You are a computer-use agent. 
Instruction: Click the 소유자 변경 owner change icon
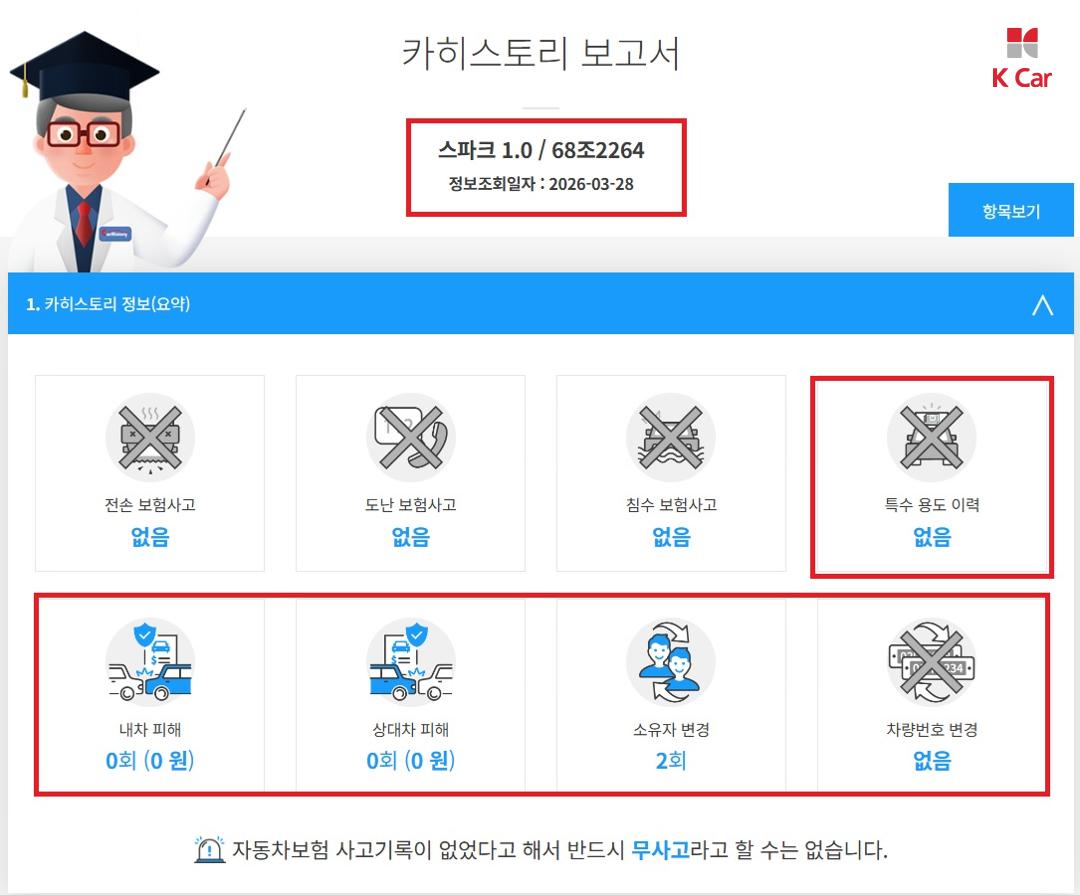coord(671,662)
